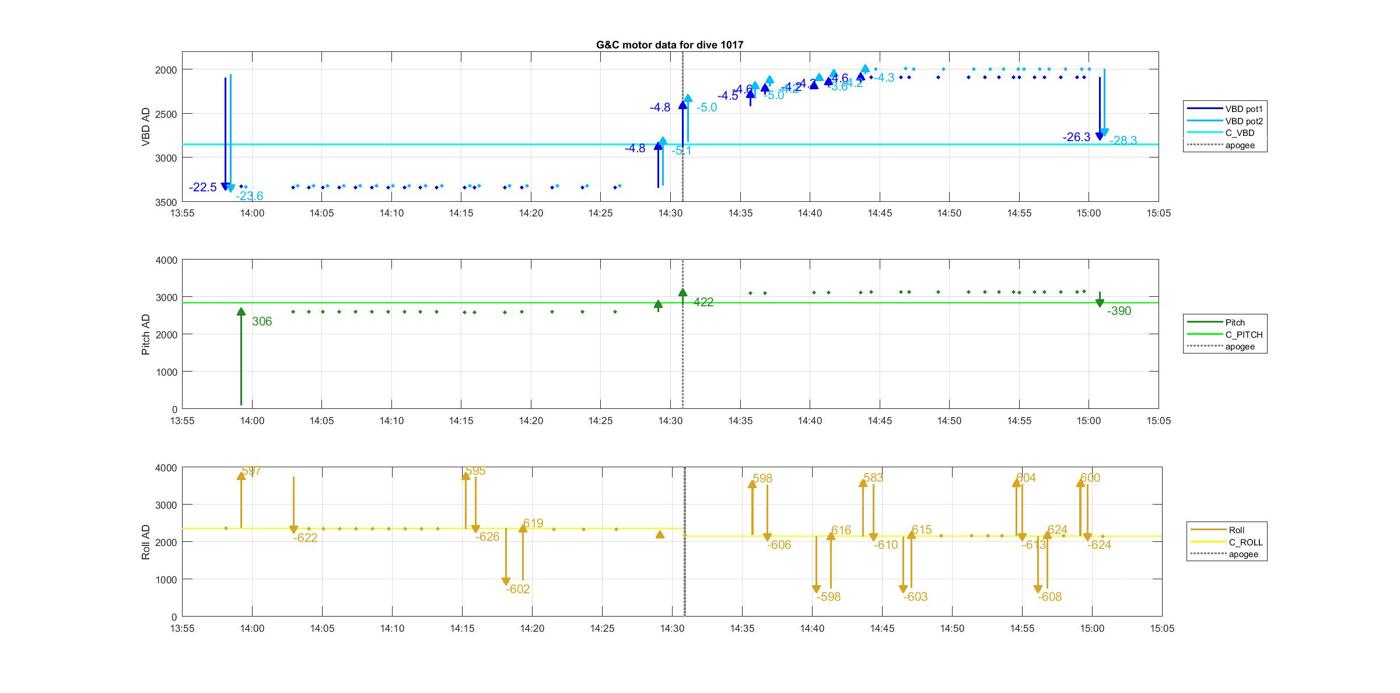This screenshot has width=1400, height=693.
Task: Click the '-390' pitch data label
Action: [x=1120, y=312]
